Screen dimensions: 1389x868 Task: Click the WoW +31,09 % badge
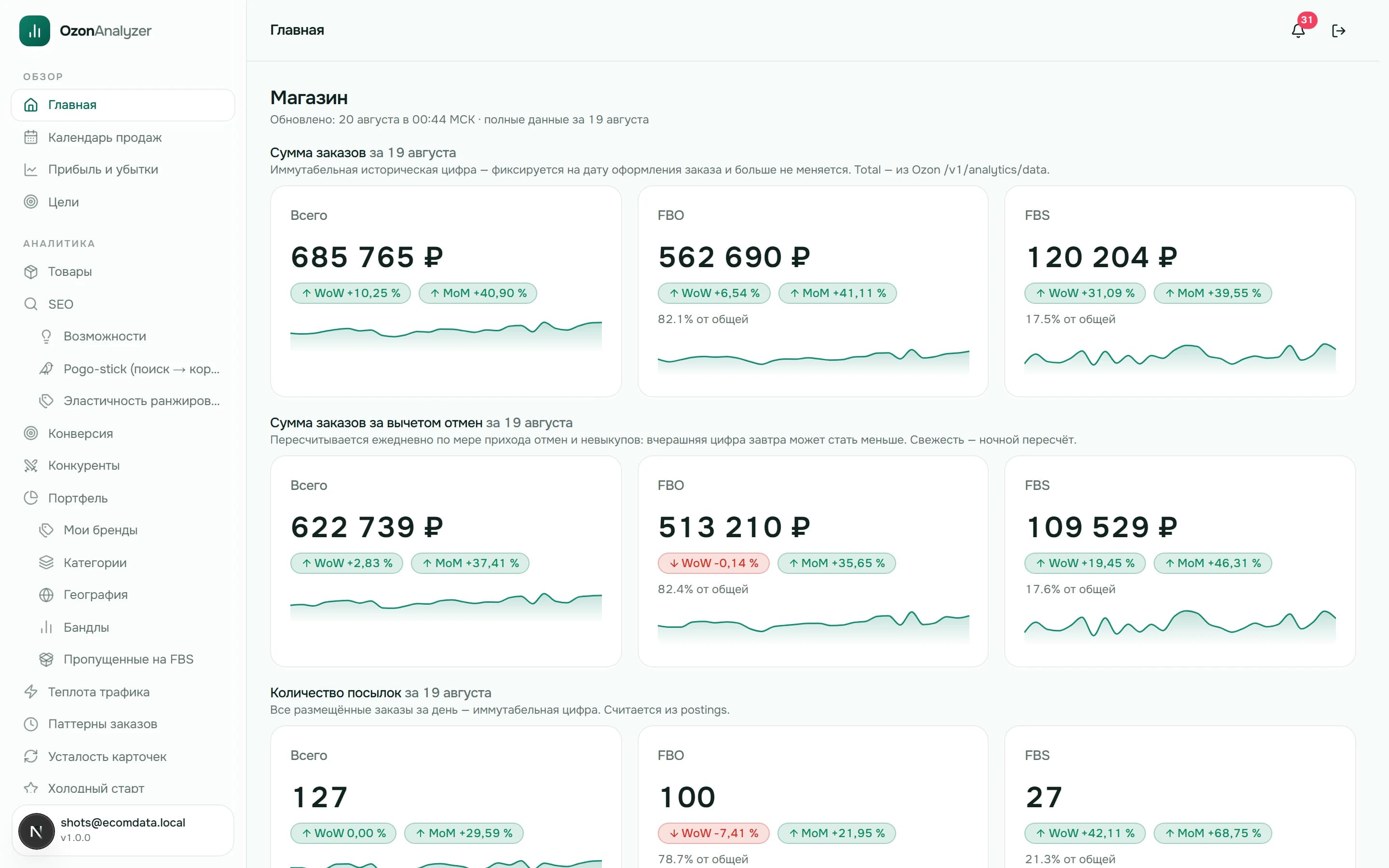coord(1085,293)
